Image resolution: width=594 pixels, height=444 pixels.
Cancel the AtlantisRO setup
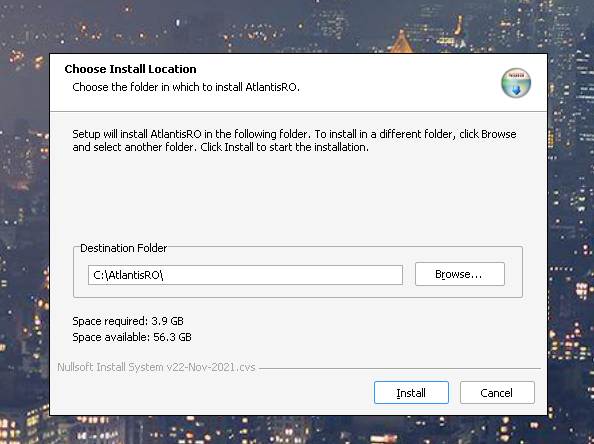pos(497,392)
